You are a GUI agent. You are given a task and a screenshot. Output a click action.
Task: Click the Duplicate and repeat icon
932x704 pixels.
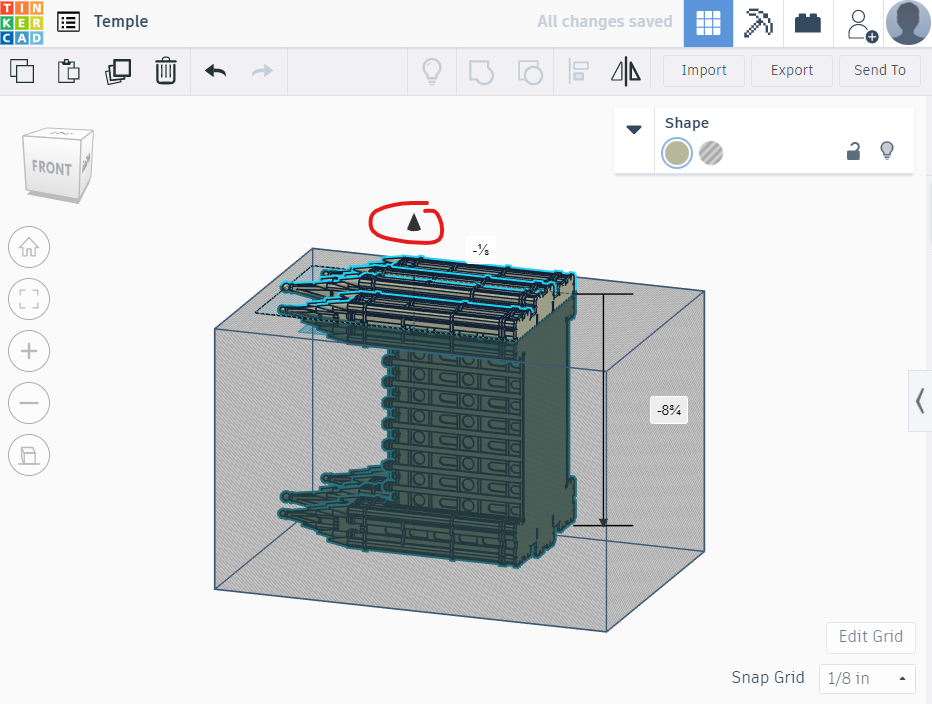(118, 71)
